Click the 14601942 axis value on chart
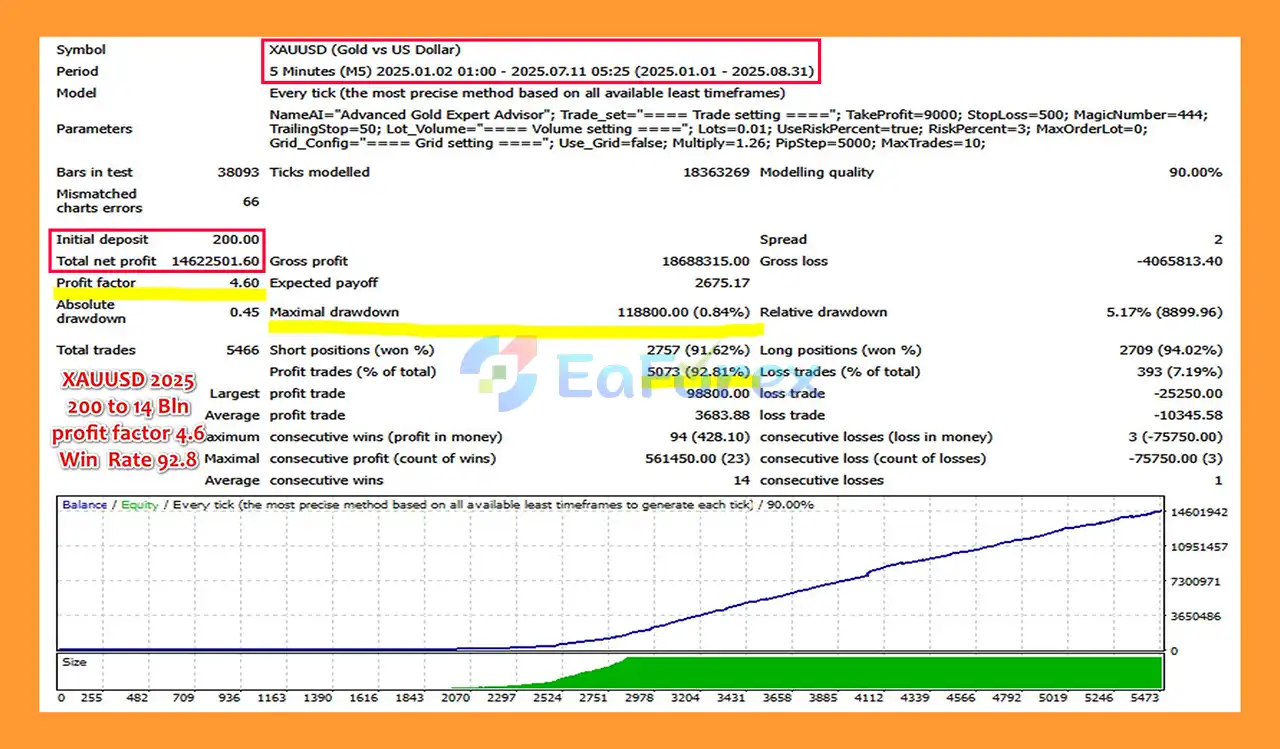The height and width of the screenshot is (749, 1280). (1200, 512)
